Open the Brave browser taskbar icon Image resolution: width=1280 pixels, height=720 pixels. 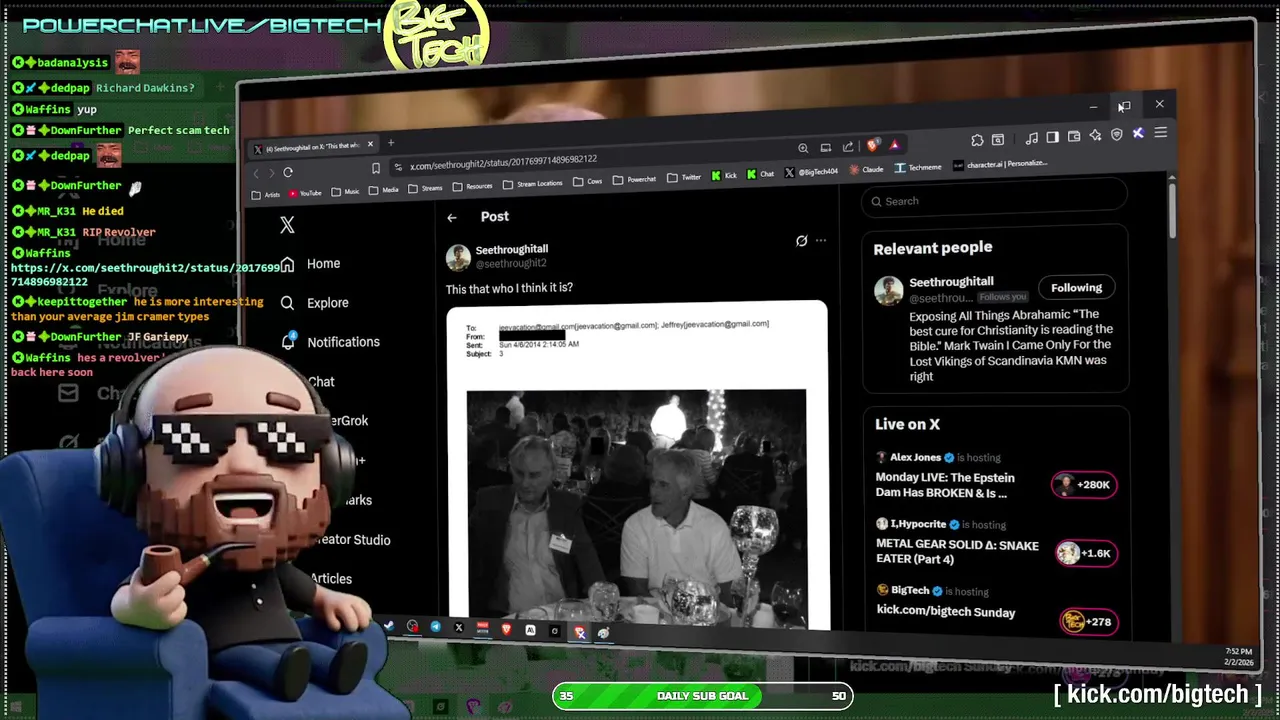pyautogui.click(x=507, y=629)
